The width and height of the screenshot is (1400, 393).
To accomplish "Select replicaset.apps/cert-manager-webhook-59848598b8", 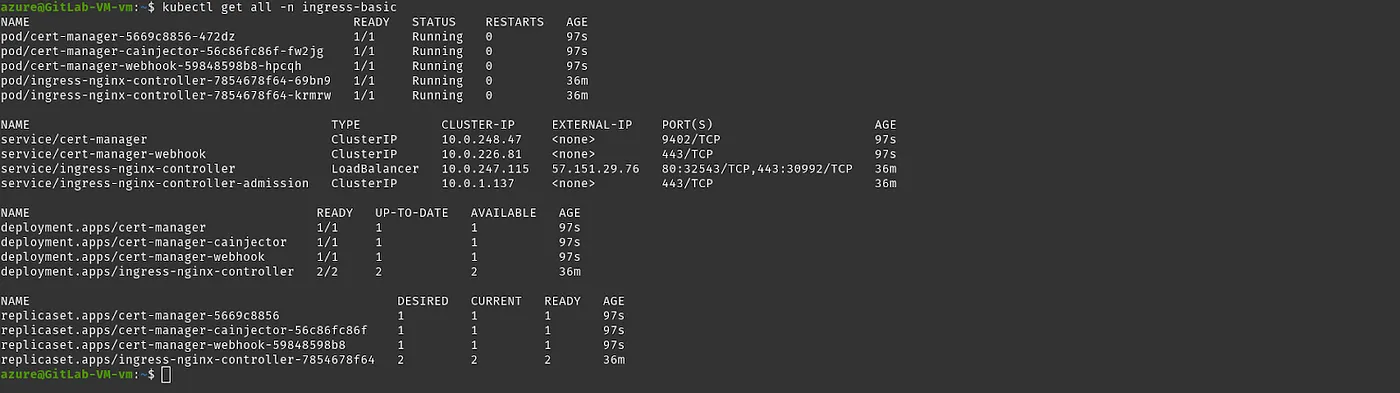I will pos(173,345).
